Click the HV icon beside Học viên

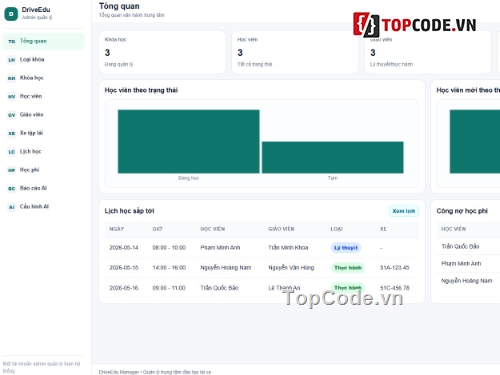(12, 97)
